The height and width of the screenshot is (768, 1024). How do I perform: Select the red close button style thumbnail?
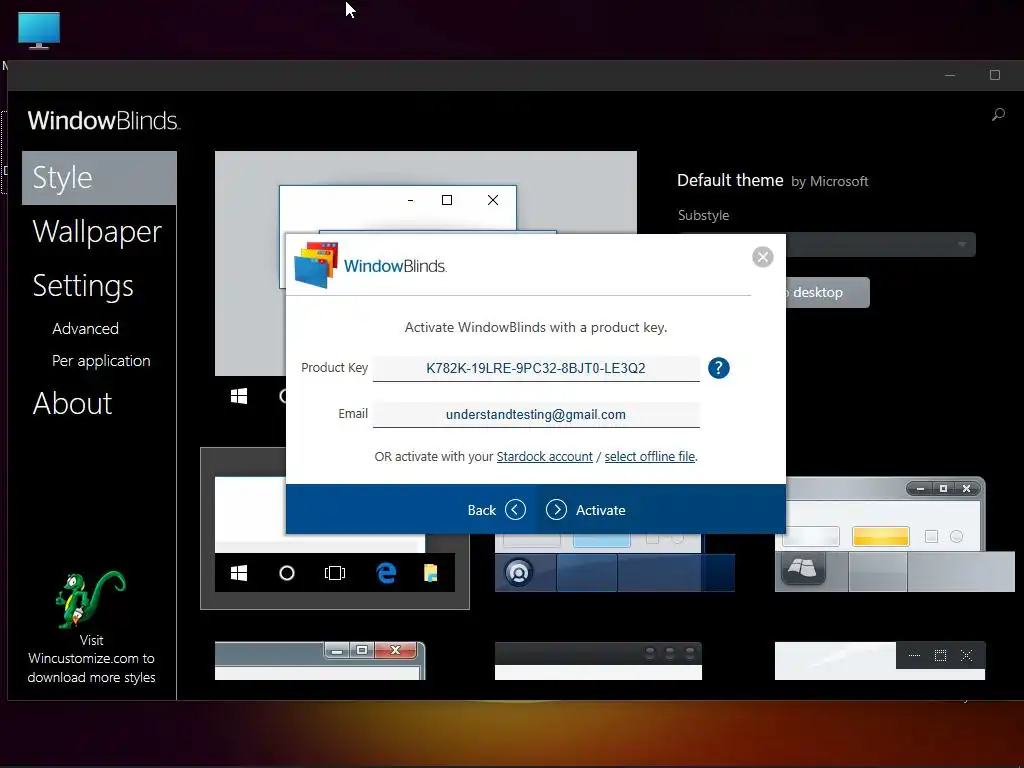320,661
